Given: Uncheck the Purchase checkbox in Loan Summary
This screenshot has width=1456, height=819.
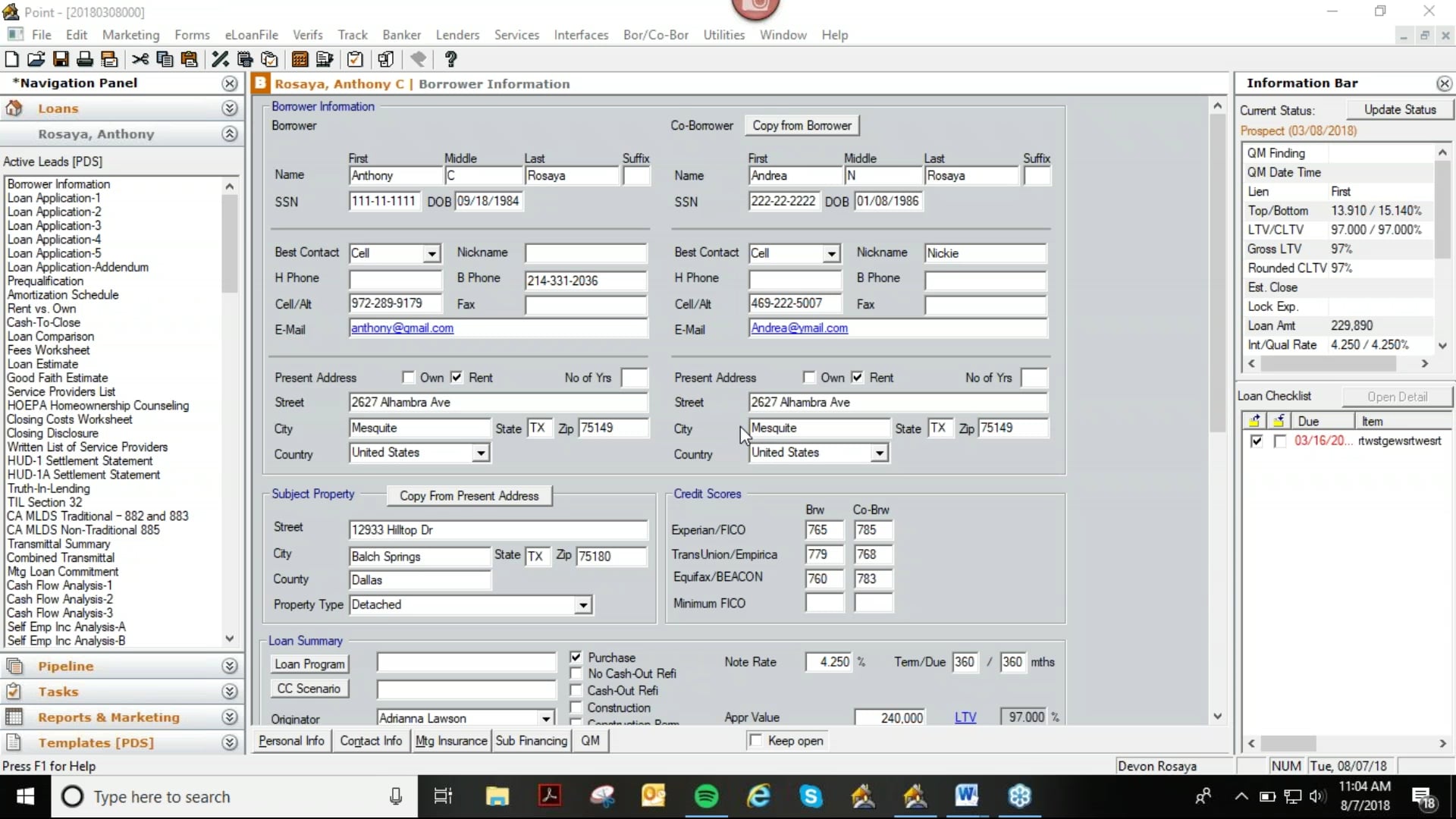Looking at the screenshot, I should coord(575,657).
